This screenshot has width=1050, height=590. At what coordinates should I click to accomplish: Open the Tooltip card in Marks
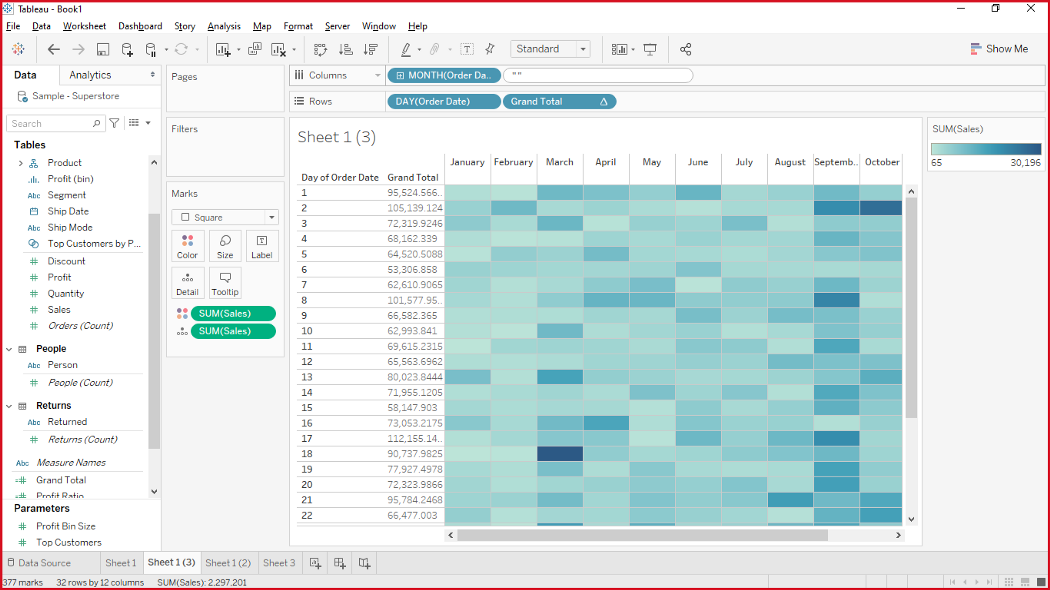point(225,283)
